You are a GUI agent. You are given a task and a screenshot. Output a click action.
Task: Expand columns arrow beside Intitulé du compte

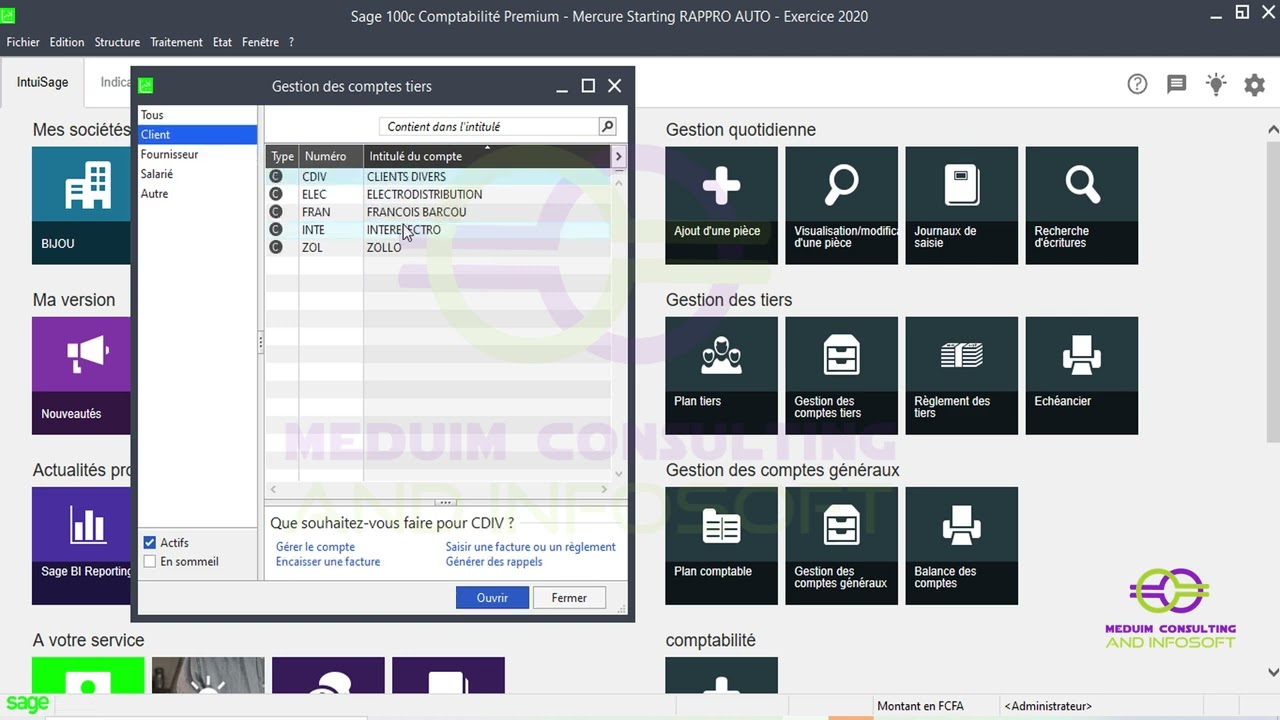pyautogui.click(x=618, y=156)
